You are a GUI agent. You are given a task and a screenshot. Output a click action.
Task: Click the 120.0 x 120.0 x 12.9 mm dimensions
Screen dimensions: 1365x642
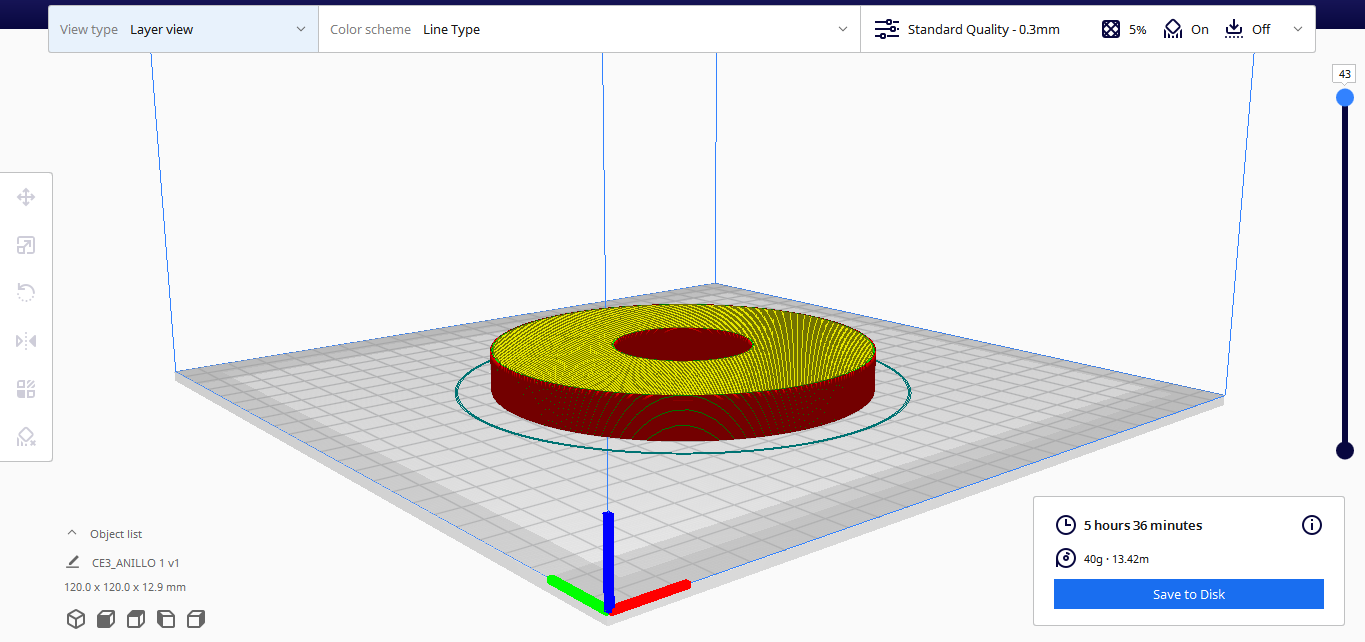pos(125,587)
